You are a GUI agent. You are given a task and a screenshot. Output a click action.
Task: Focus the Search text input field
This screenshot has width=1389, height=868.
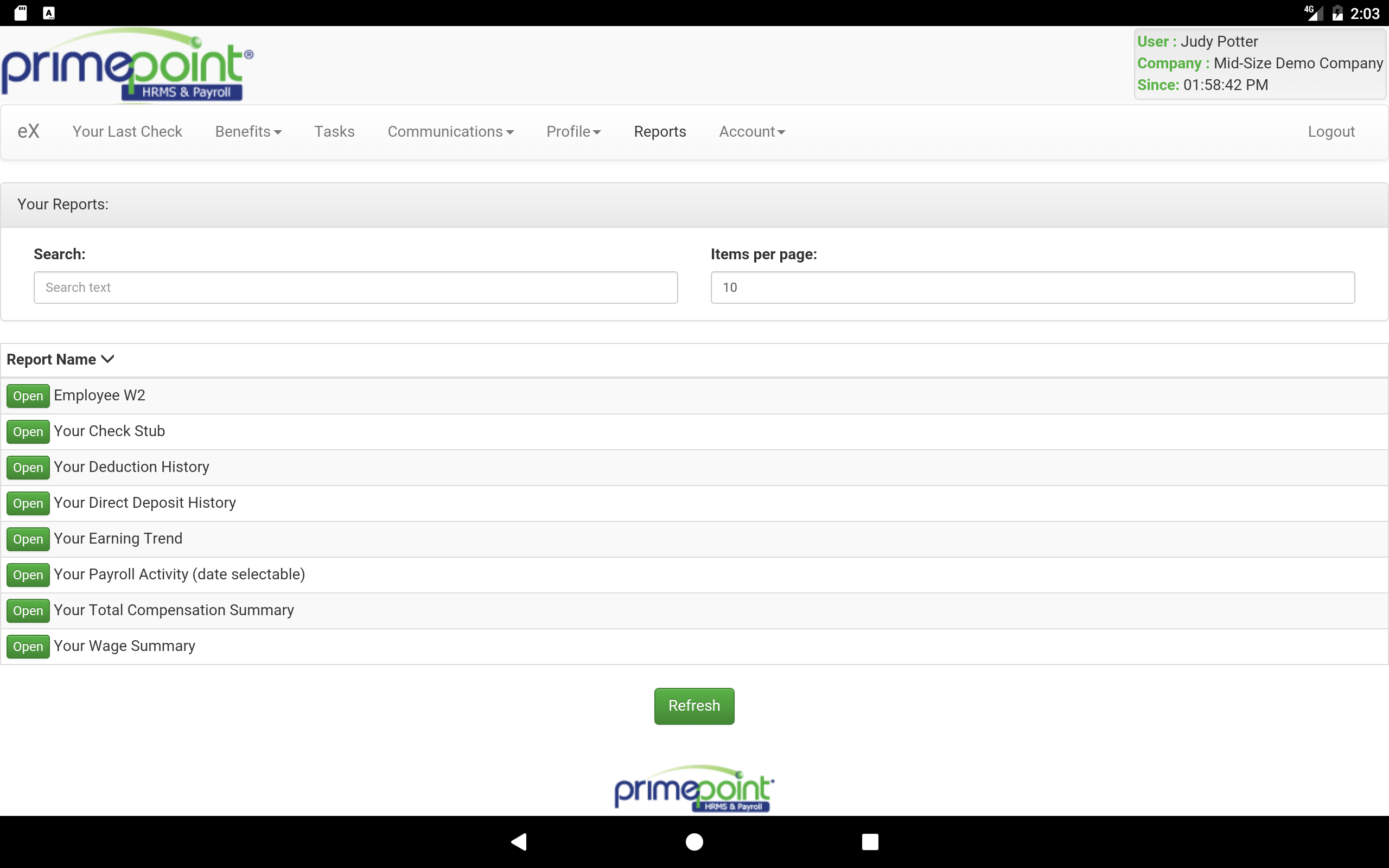point(356,288)
